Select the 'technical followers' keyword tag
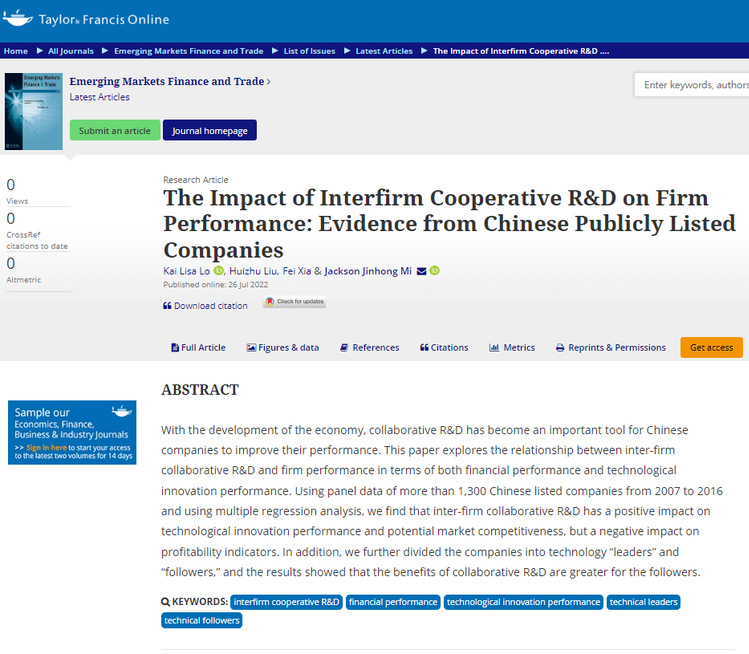The image size is (749, 654). tap(202, 620)
